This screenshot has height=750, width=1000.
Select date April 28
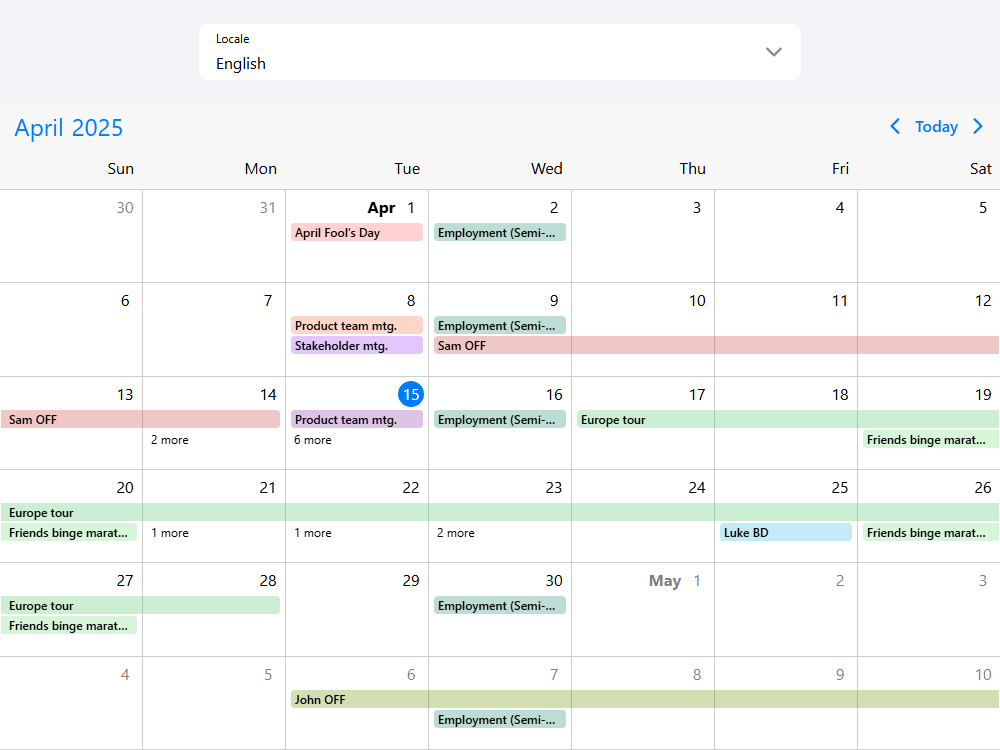(268, 582)
